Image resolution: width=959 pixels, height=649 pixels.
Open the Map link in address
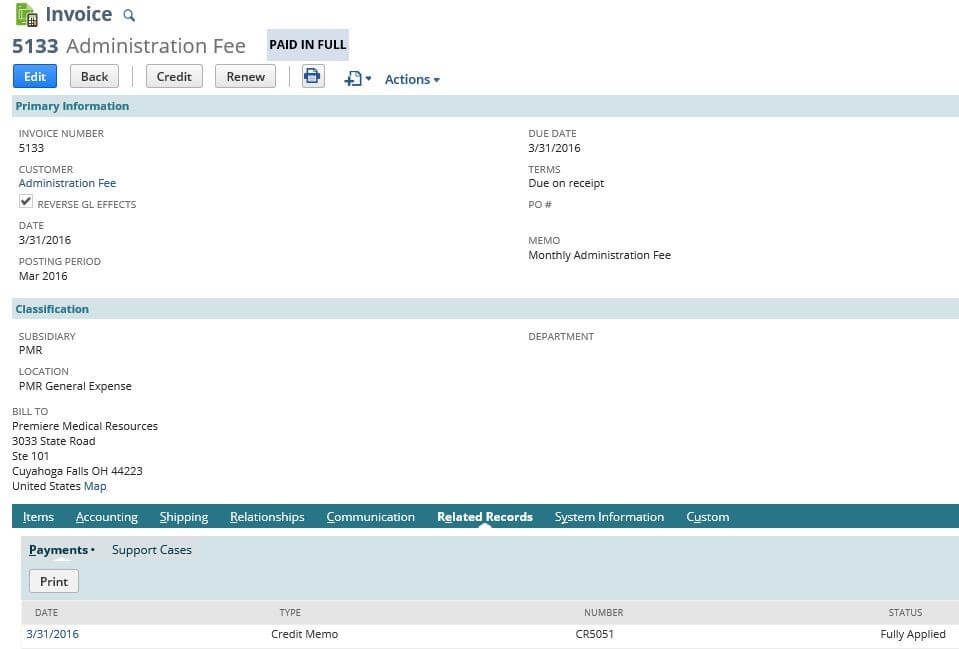point(95,486)
